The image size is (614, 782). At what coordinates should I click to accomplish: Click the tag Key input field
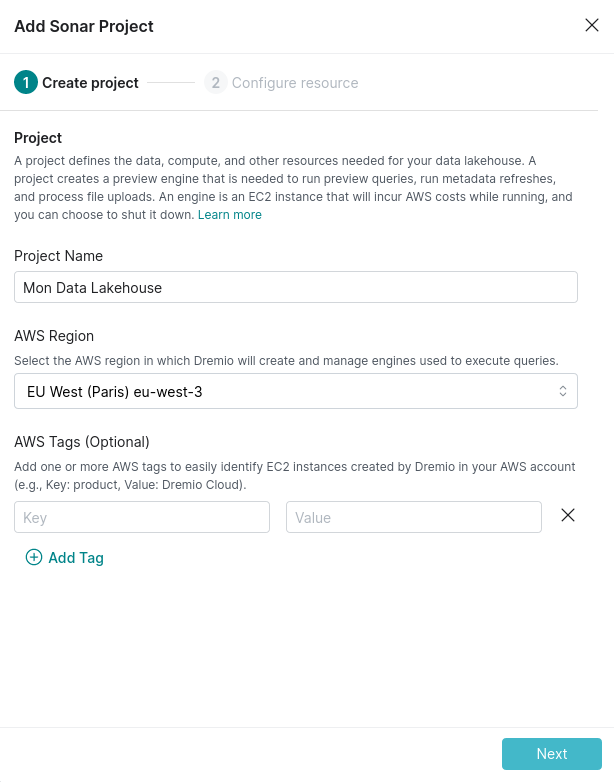click(x=142, y=517)
